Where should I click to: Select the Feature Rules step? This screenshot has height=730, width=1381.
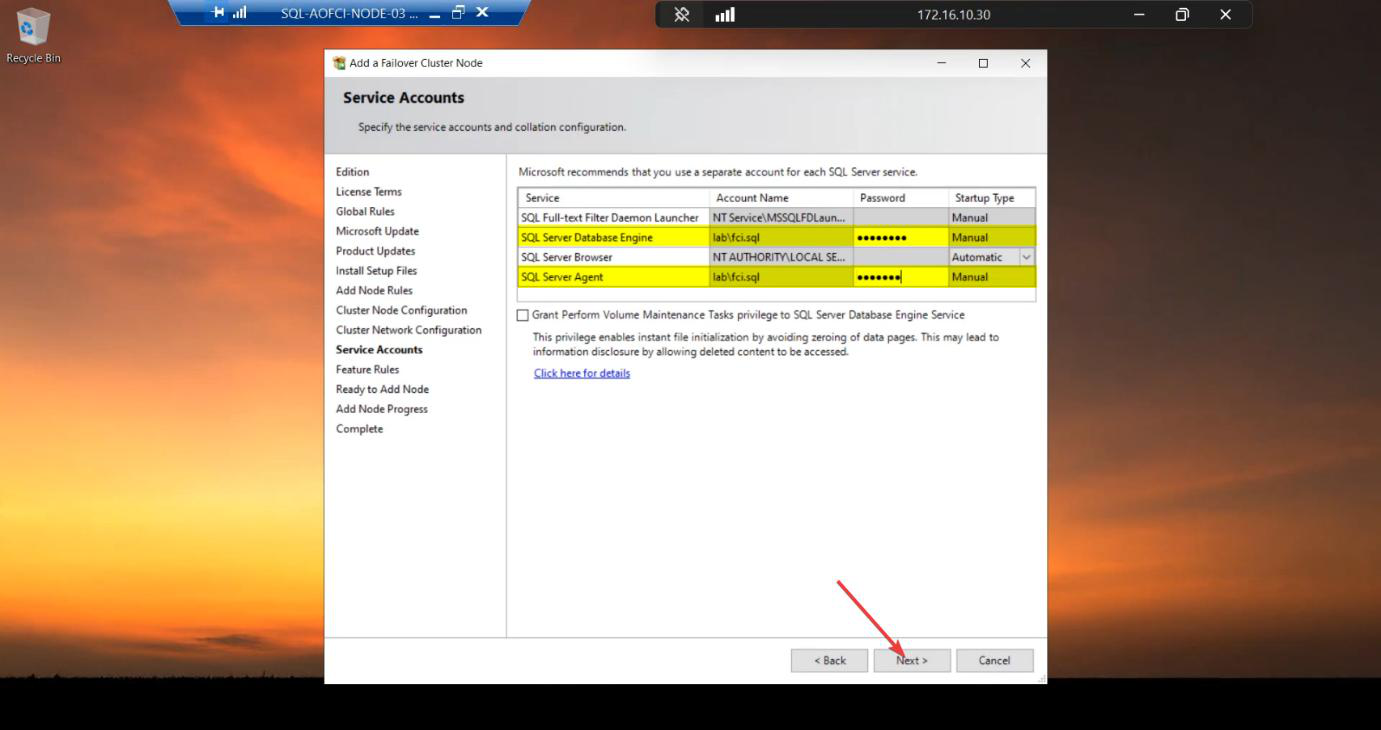(367, 370)
